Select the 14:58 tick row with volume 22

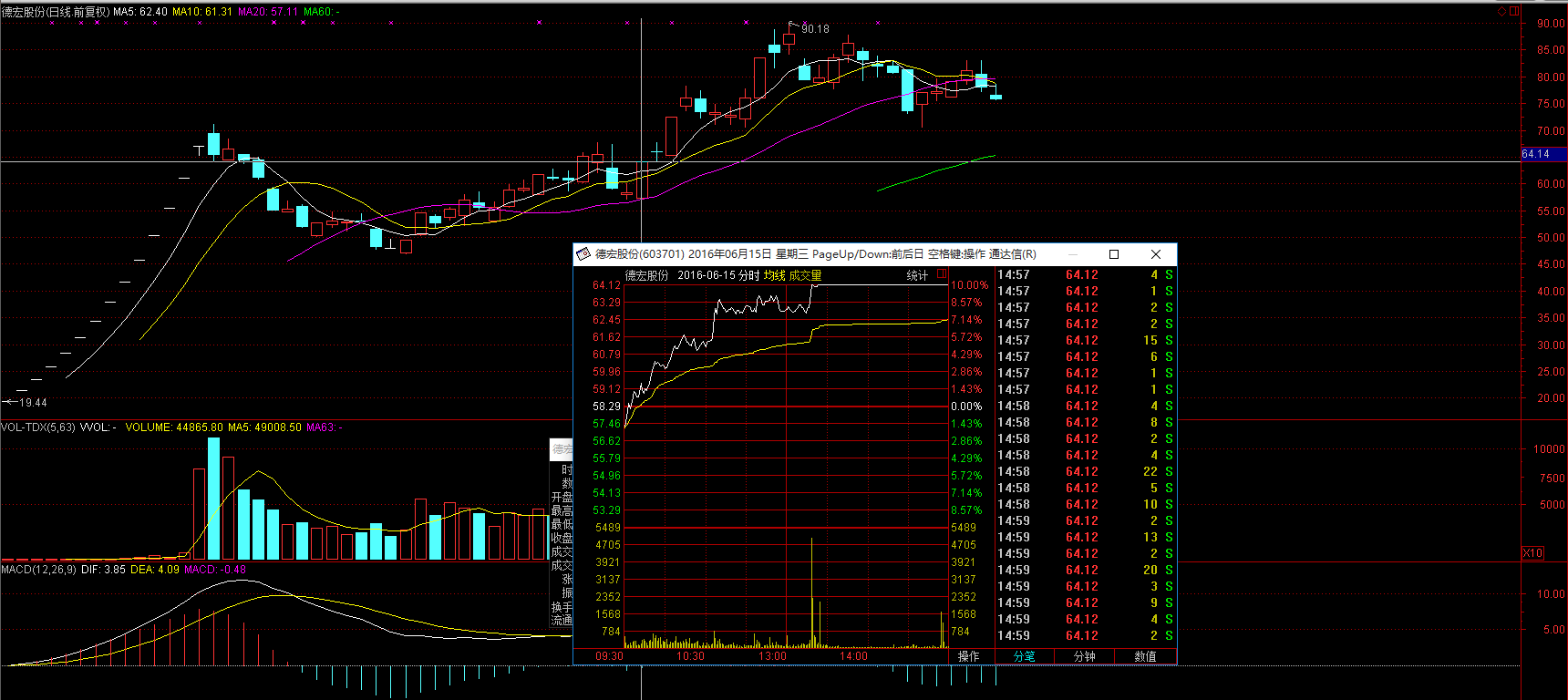pyautogui.click(x=1085, y=471)
